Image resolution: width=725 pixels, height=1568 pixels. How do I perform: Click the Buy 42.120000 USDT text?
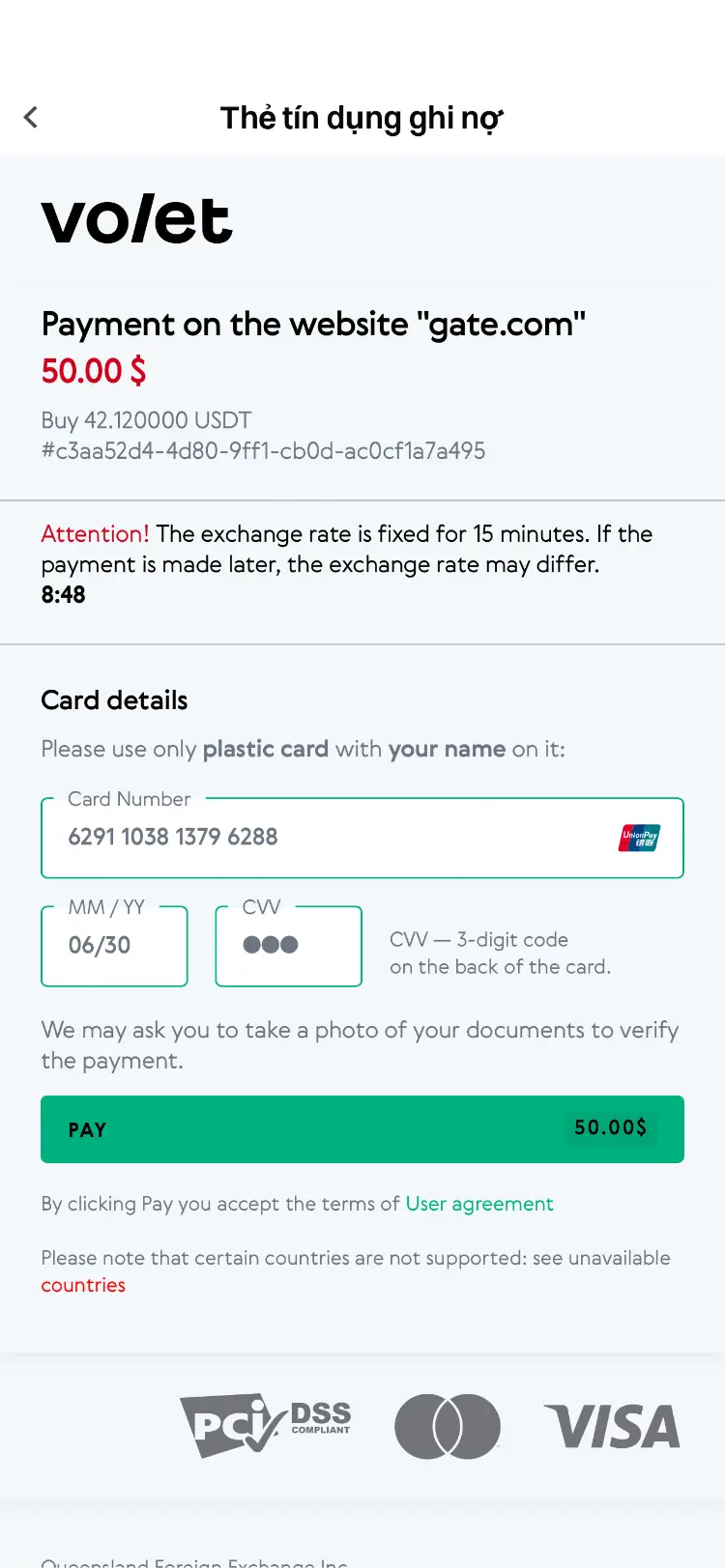click(x=146, y=420)
